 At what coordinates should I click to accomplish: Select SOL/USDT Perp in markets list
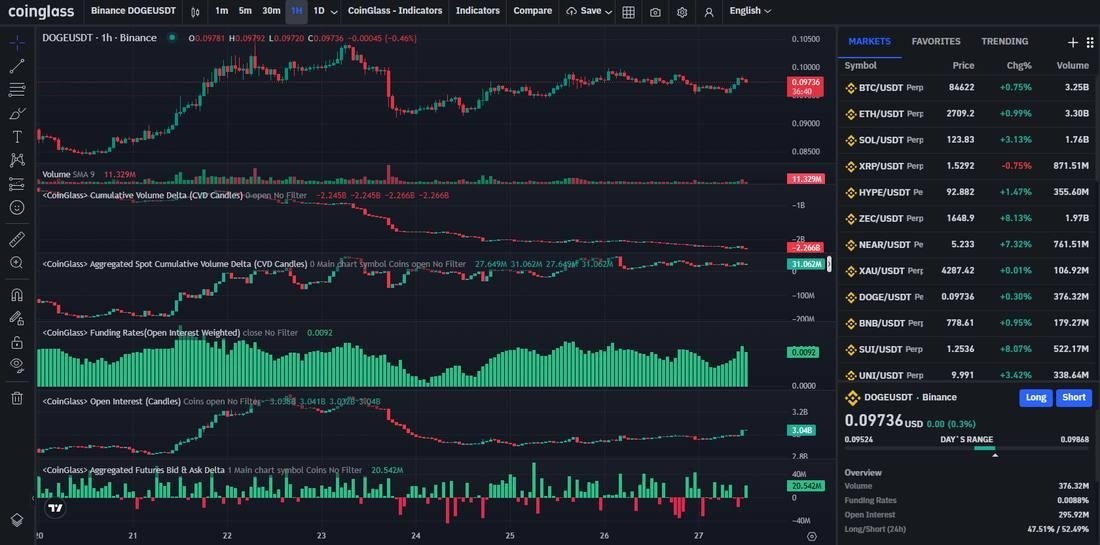968,140
